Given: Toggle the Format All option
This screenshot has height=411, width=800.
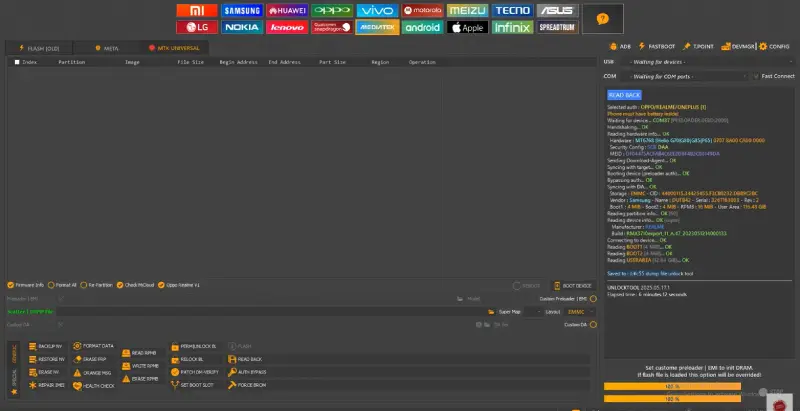Looking at the screenshot, I should pos(62,285).
